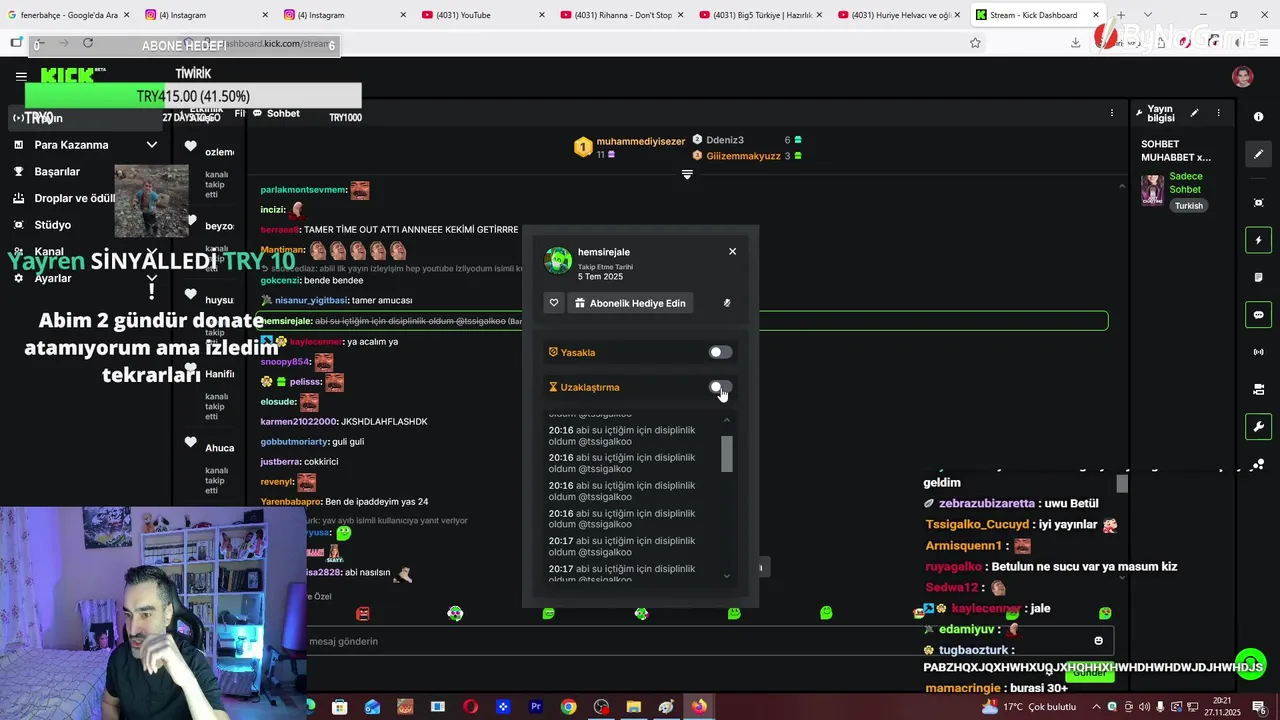The width and height of the screenshot is (1280, 720).
Task: Open File Explorer from the taskbar
Action: [633, 707]
